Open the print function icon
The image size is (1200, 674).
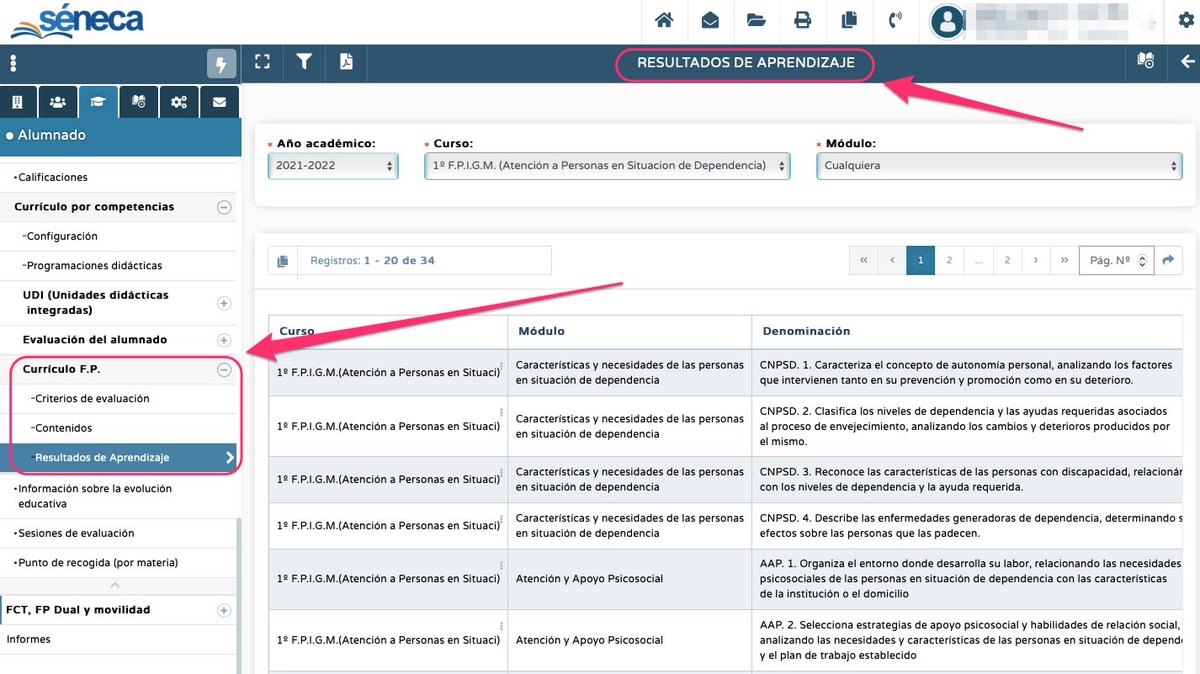803,21
